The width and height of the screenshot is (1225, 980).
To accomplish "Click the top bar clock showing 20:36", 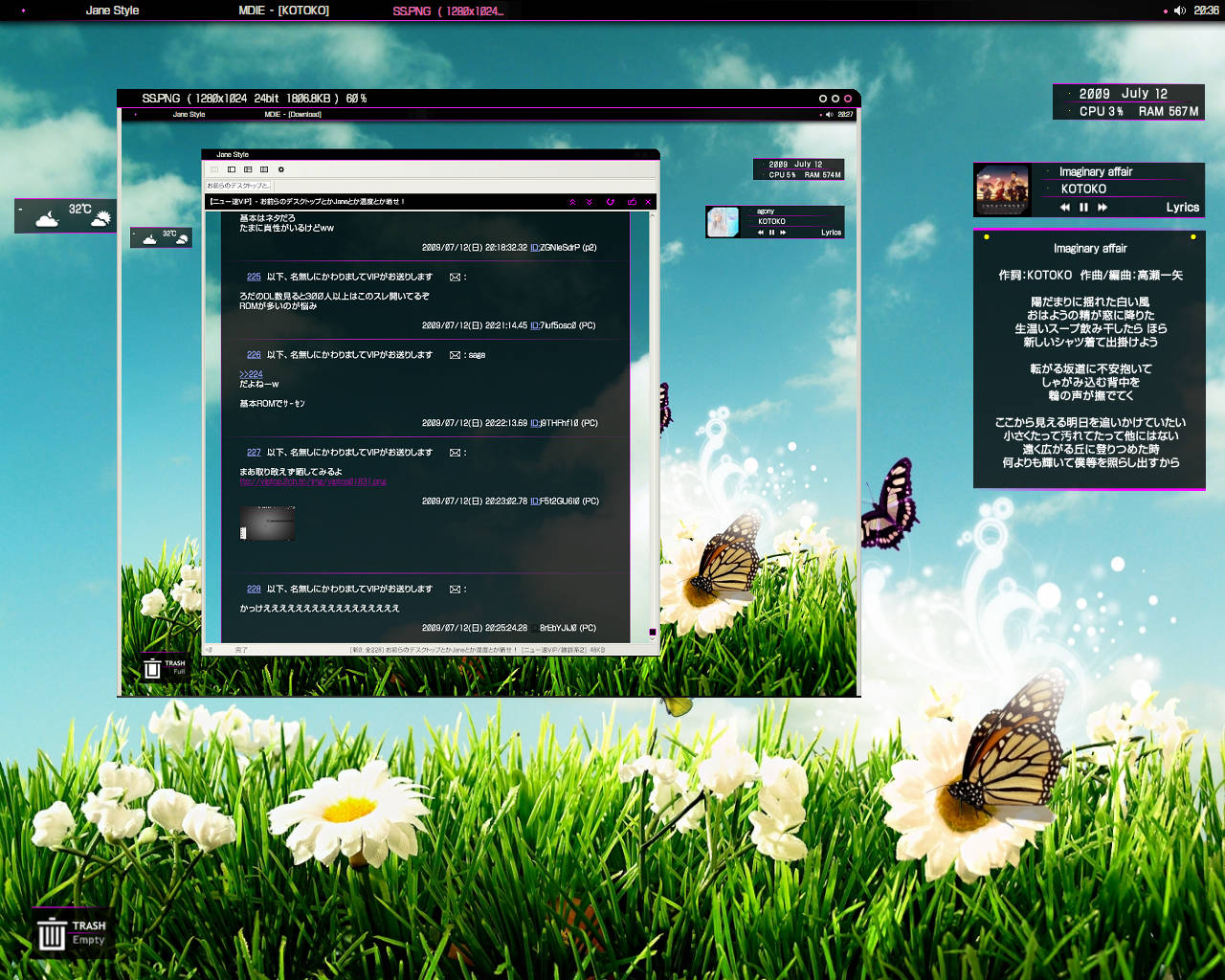I will coord(1206,11).
